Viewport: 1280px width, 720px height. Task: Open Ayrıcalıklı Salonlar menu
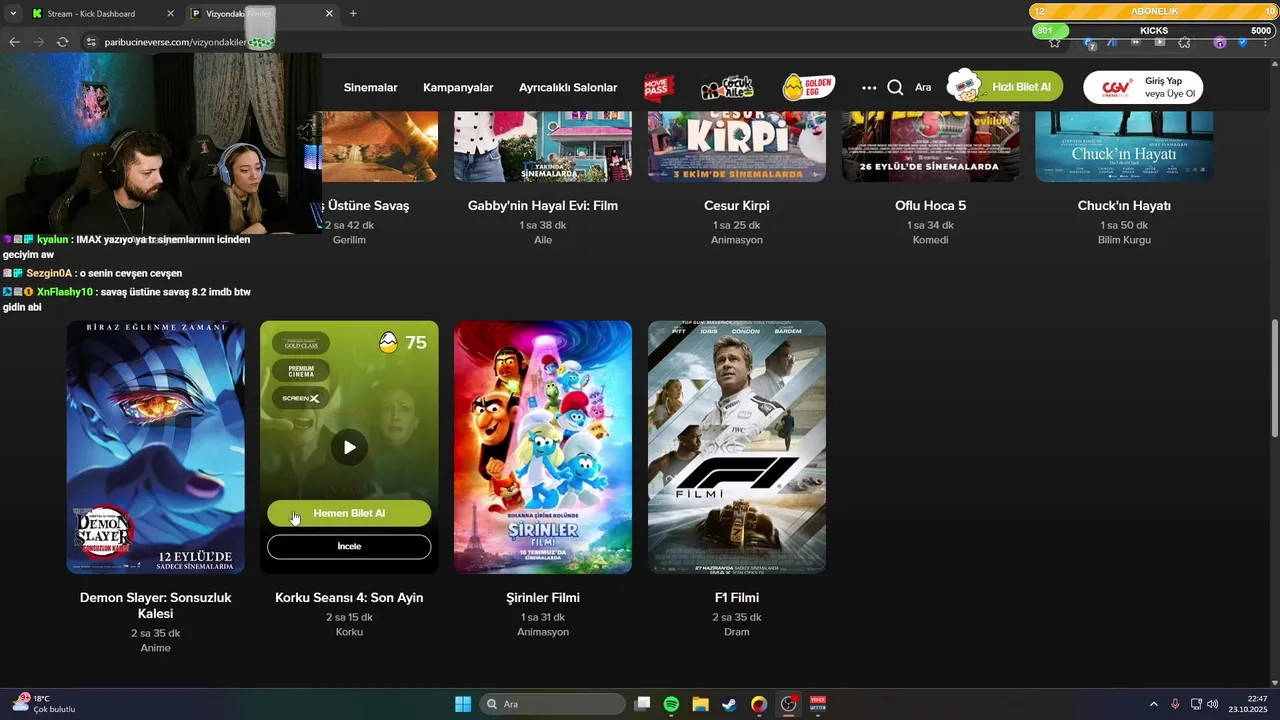568,87
